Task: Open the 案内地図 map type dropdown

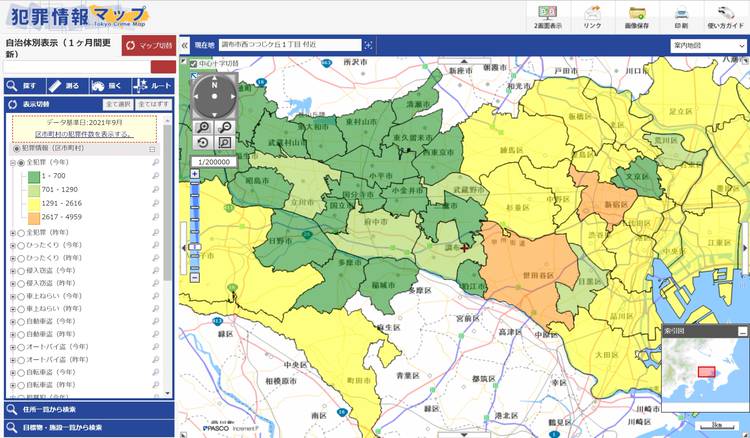Action: (708, 46)
